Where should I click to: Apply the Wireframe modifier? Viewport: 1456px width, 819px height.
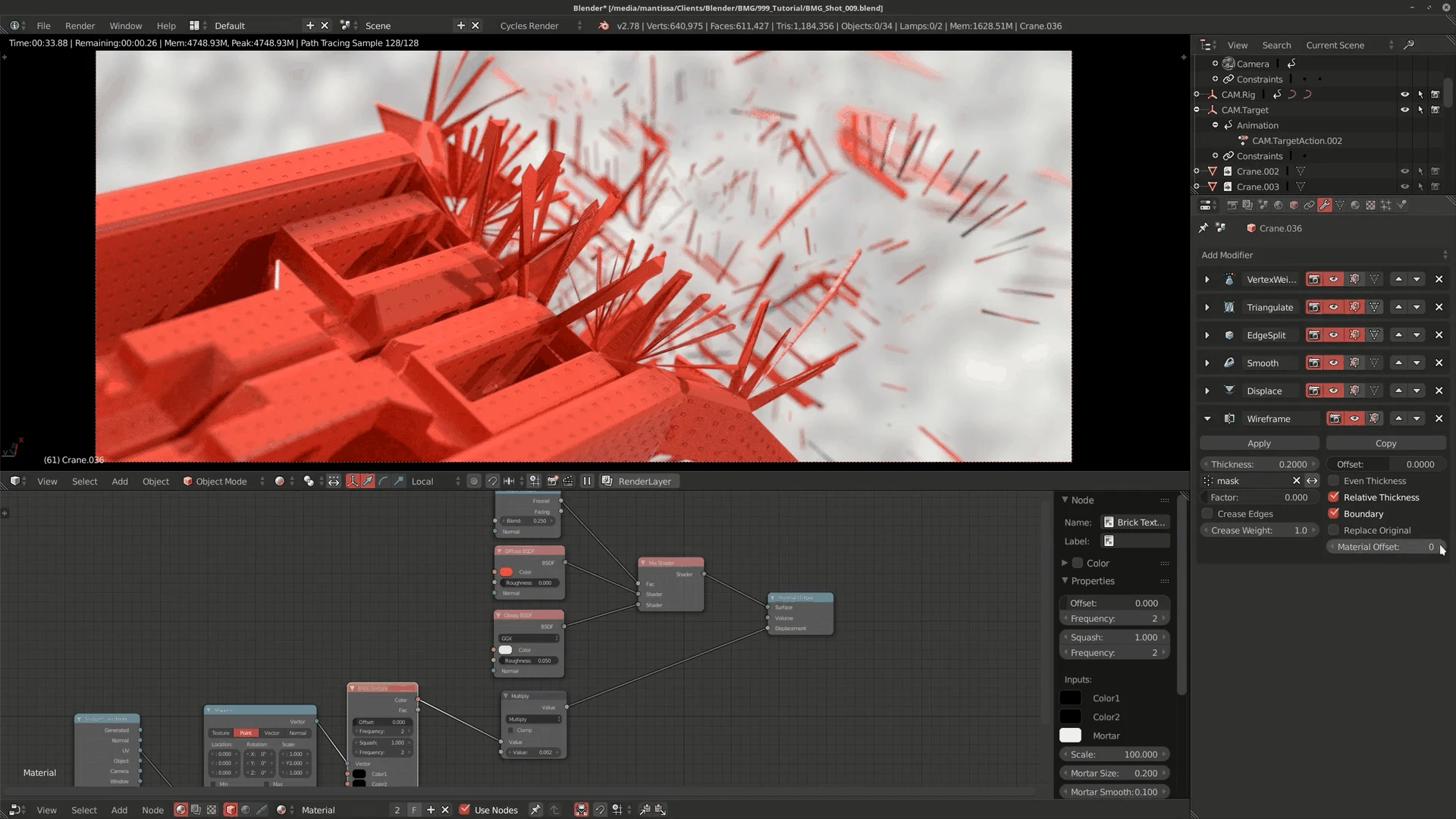(x=1259, y=443)
